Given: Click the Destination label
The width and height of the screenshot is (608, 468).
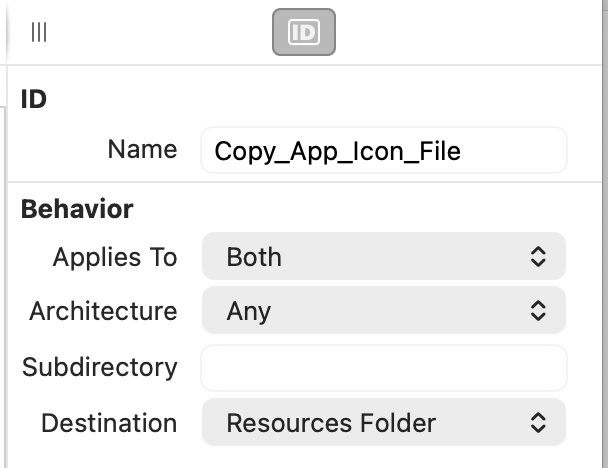Looking at the screenshot, I should pyautogui.click(x=109, y=423).
